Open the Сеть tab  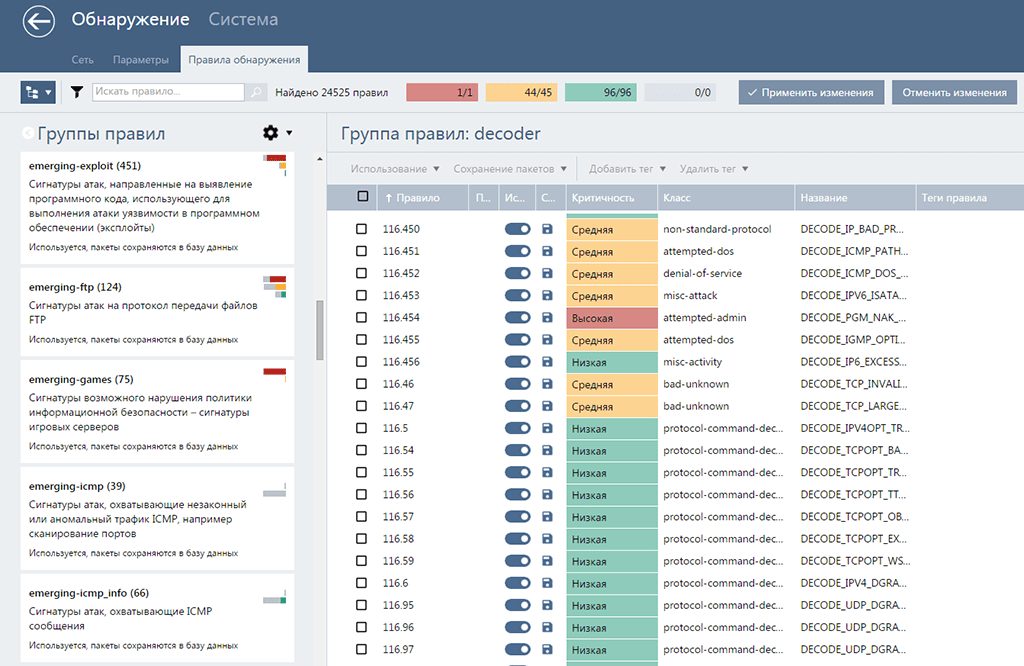point(82,60)
